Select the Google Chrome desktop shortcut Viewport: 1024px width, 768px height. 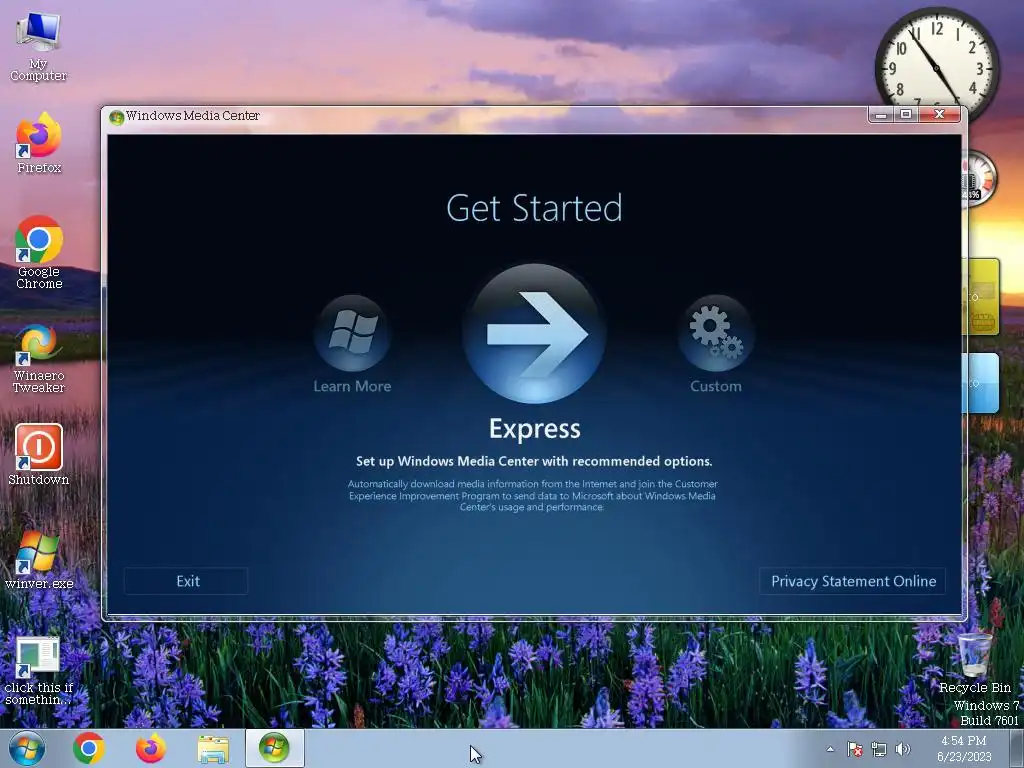tap(39, 252)
